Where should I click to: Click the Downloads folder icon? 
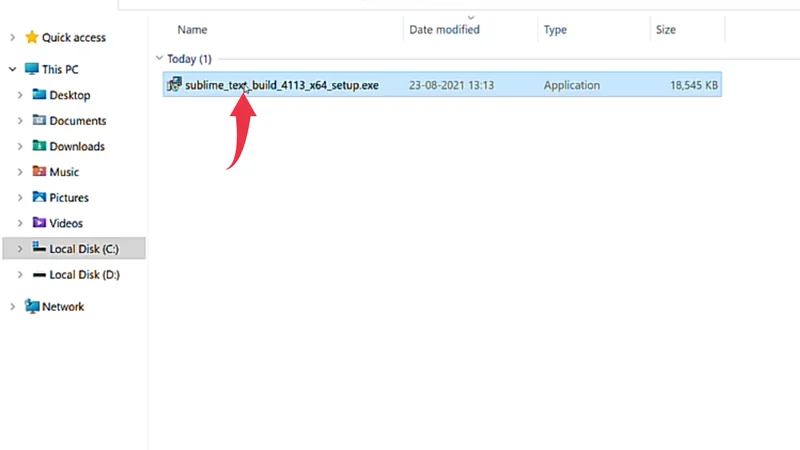pos(40,146)
